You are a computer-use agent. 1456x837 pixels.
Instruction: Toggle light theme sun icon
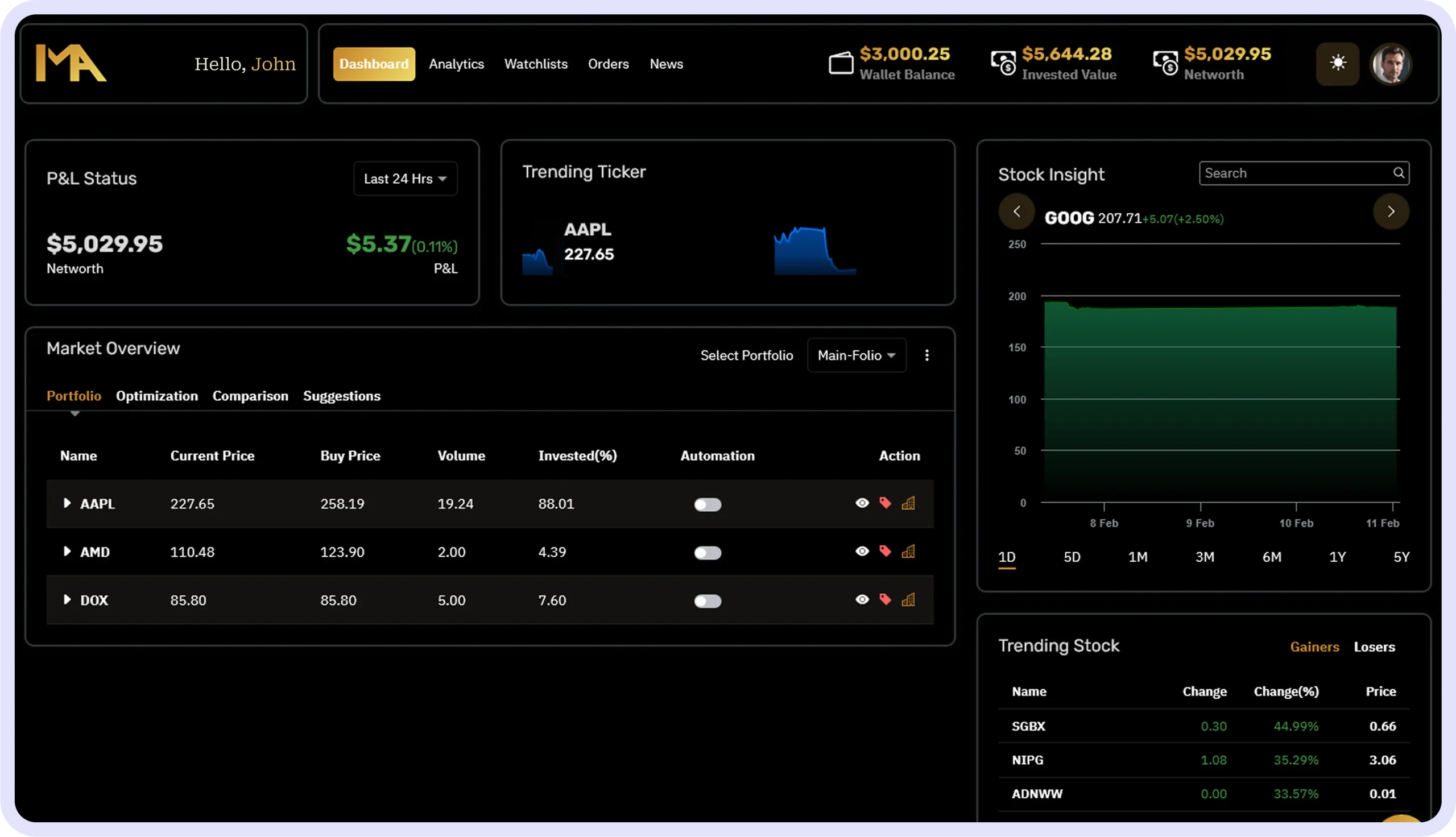click(x=1338, y=63)
